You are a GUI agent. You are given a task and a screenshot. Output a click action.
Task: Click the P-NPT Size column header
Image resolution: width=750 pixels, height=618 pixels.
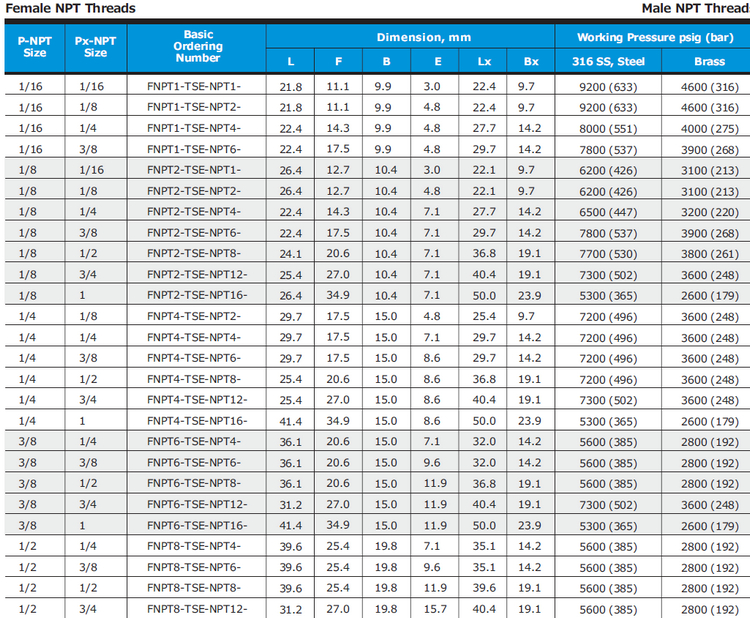(34, 47)
